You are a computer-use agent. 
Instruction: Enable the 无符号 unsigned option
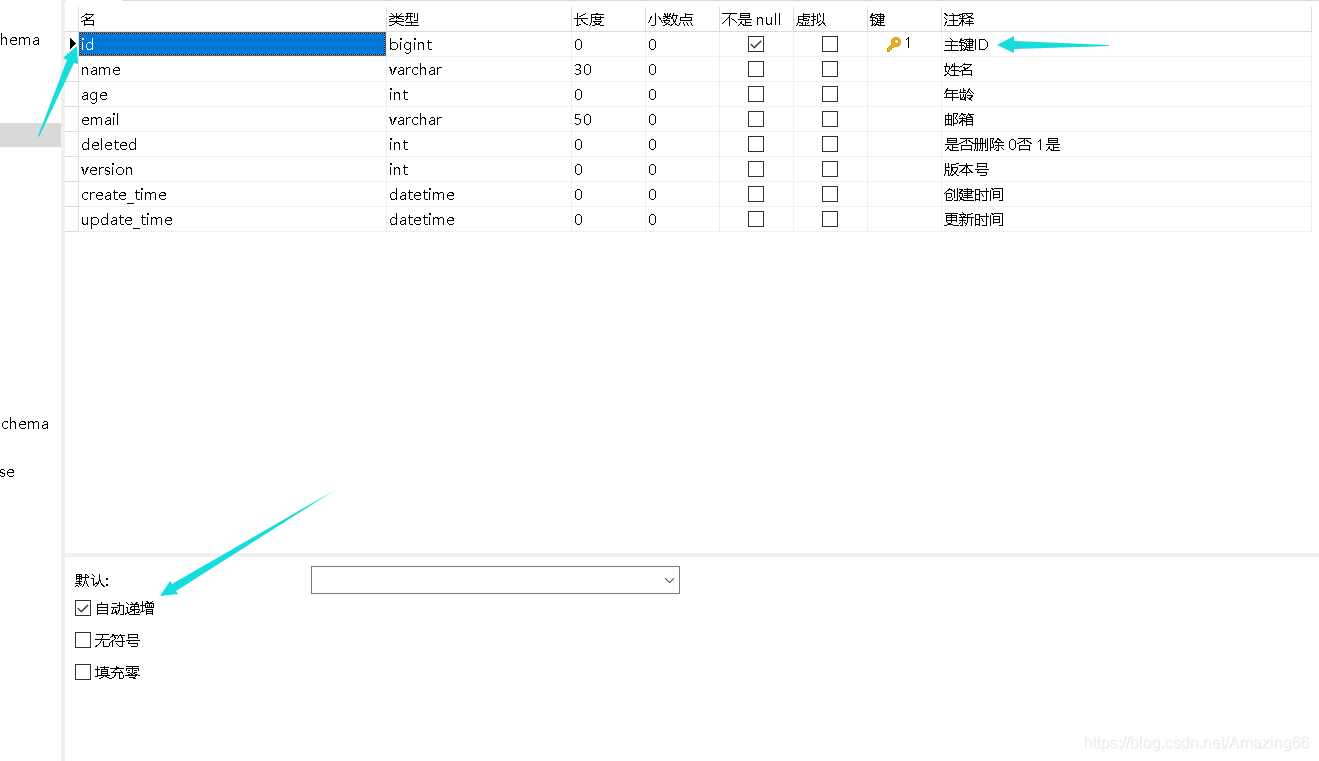[83, 640]
